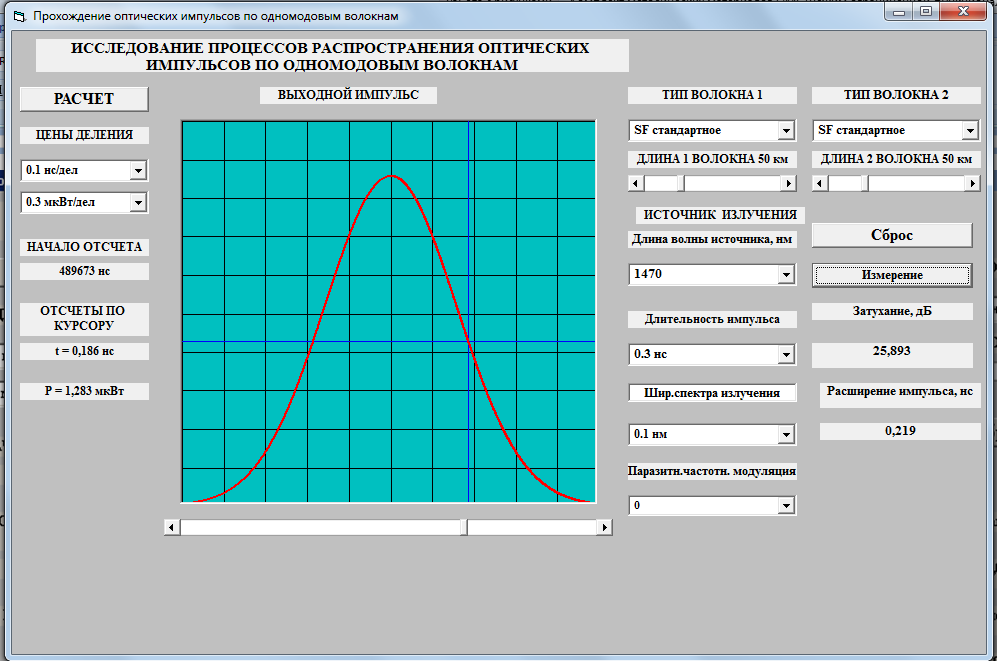Click right arrow of fiber 2 length slider
Screen dimensions: 997x661
(x=972, y=184)
